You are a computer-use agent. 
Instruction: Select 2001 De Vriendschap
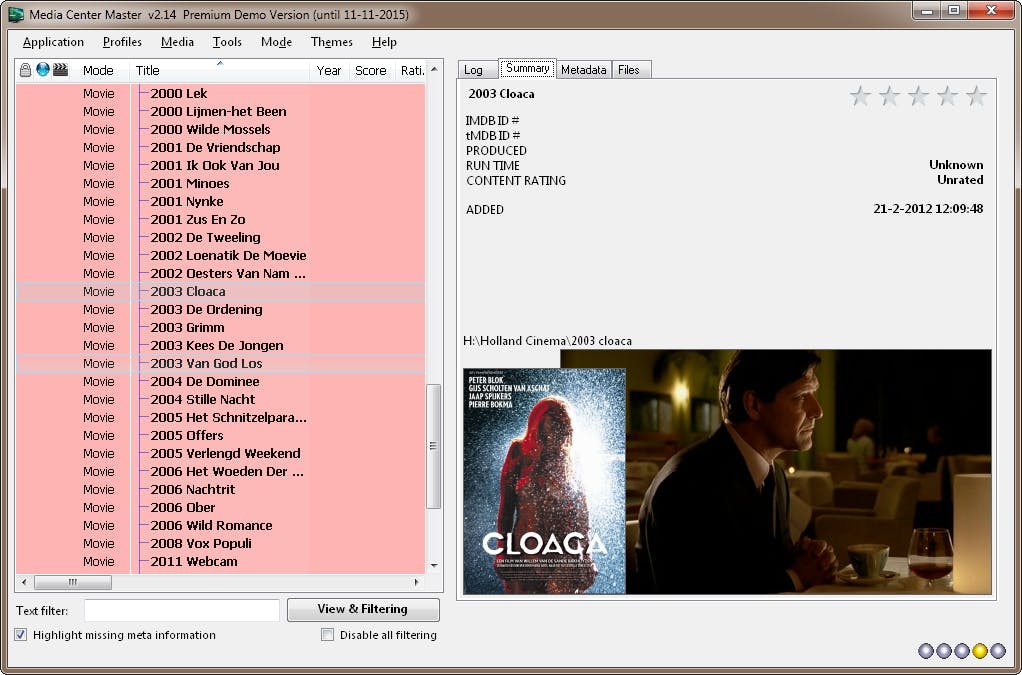220,147
